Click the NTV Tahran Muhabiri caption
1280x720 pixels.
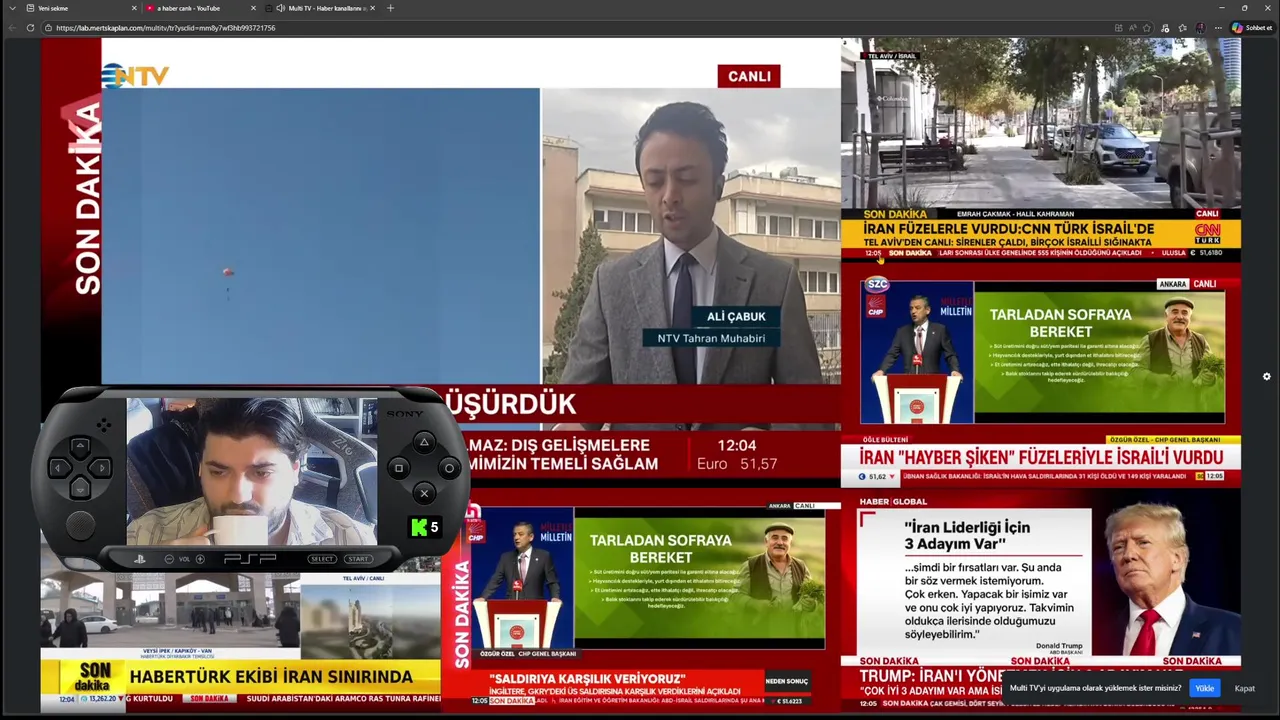click(711, 338)
